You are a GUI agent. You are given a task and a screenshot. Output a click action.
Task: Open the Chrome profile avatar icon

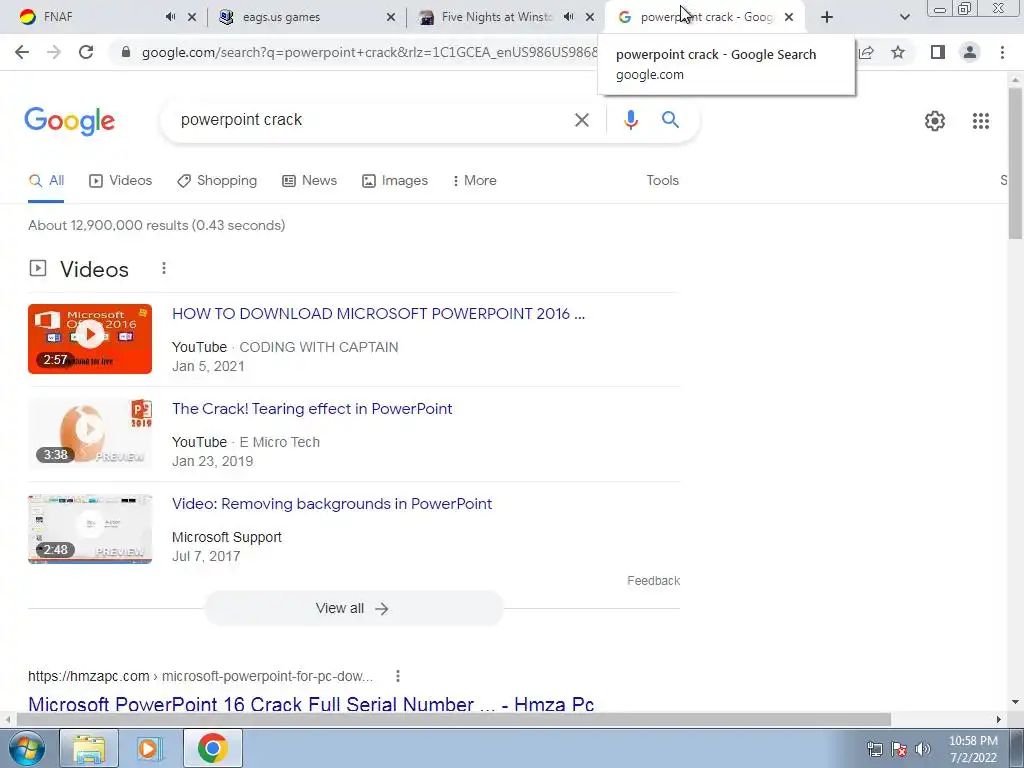970,52
